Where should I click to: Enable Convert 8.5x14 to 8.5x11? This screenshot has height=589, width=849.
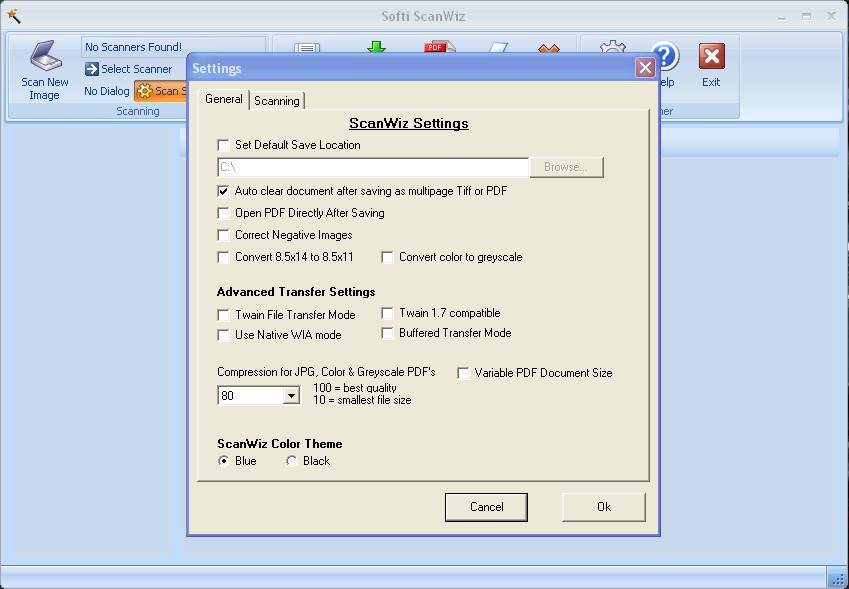(223, 257)
